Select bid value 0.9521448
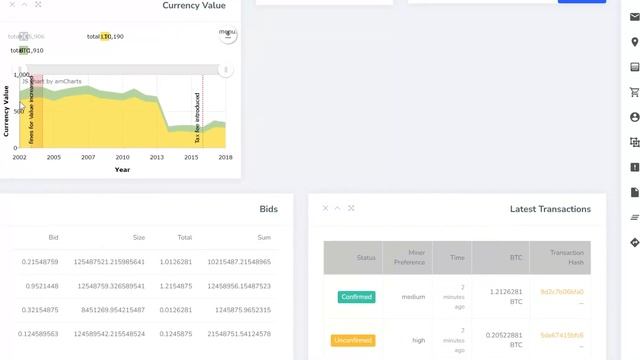This screenshot has height=360, width=640. tap(42, 286)
